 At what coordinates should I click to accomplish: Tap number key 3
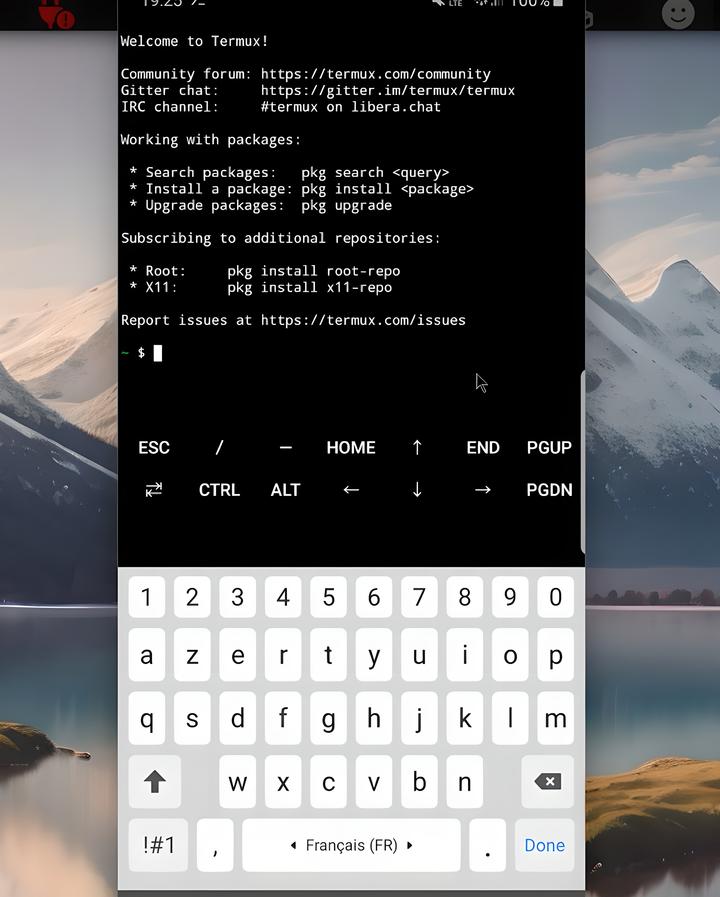(x=237, y=597)
